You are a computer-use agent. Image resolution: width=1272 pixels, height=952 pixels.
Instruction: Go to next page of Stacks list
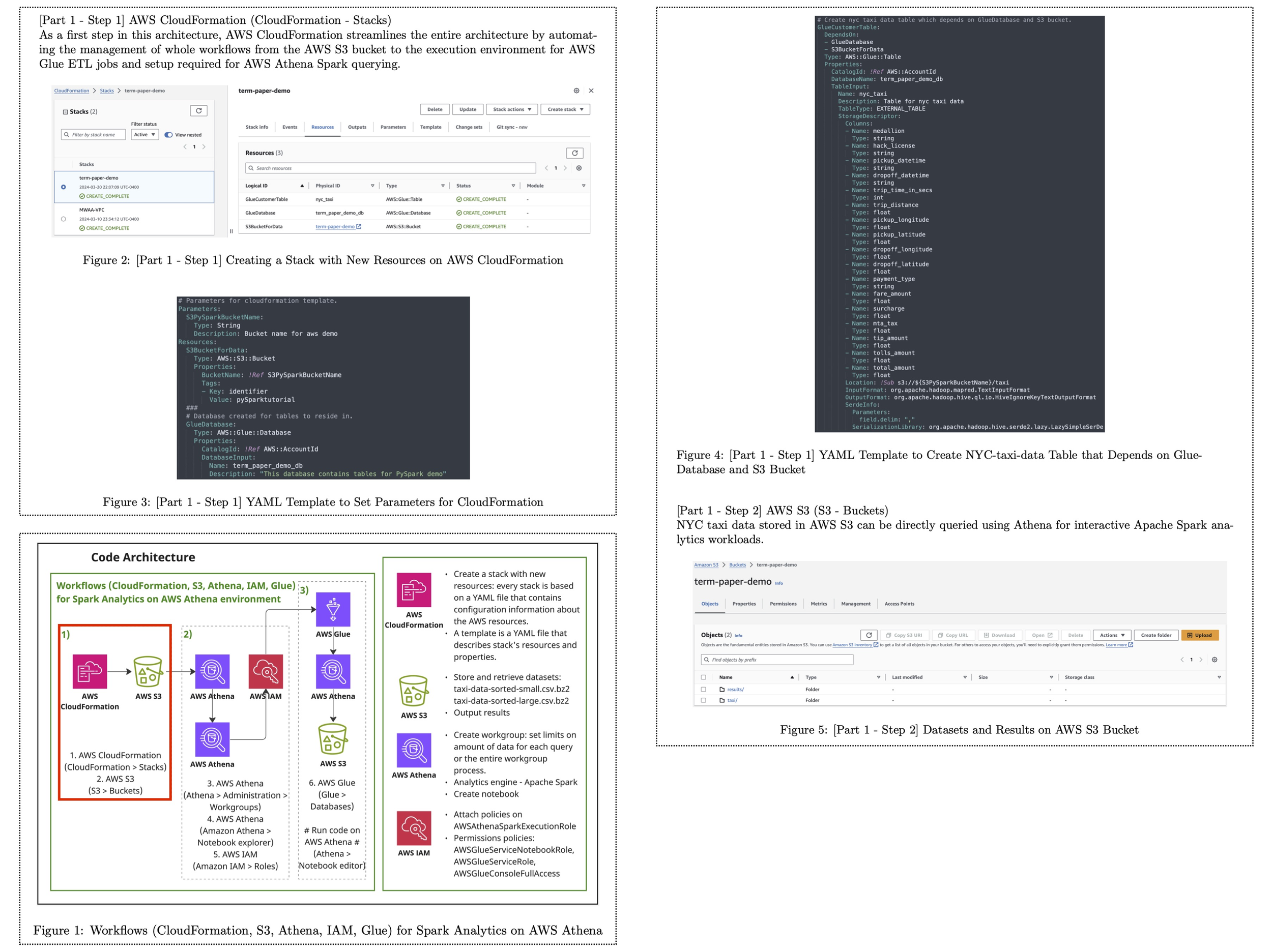pos(204,146)
